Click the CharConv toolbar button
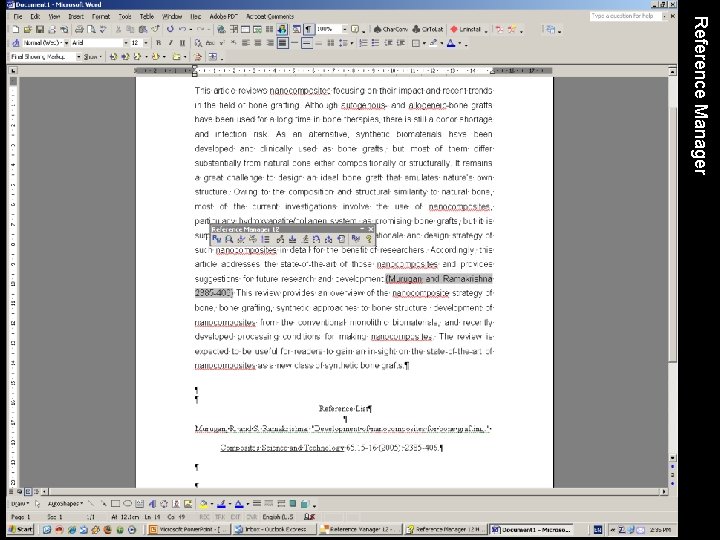The width and height of the screenshot is (720, 540). [x=391, y=29]
